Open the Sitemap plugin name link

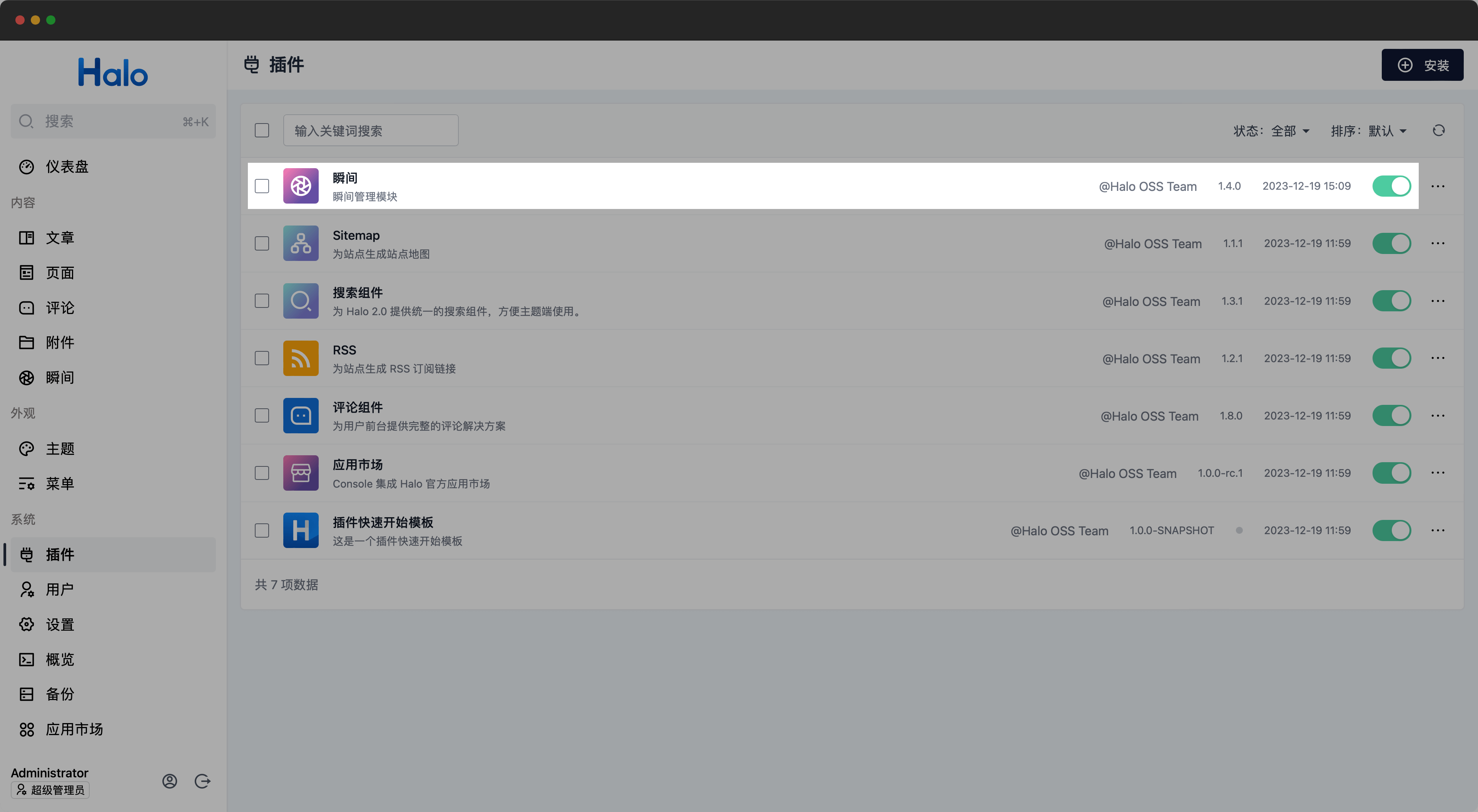point(356,235)
